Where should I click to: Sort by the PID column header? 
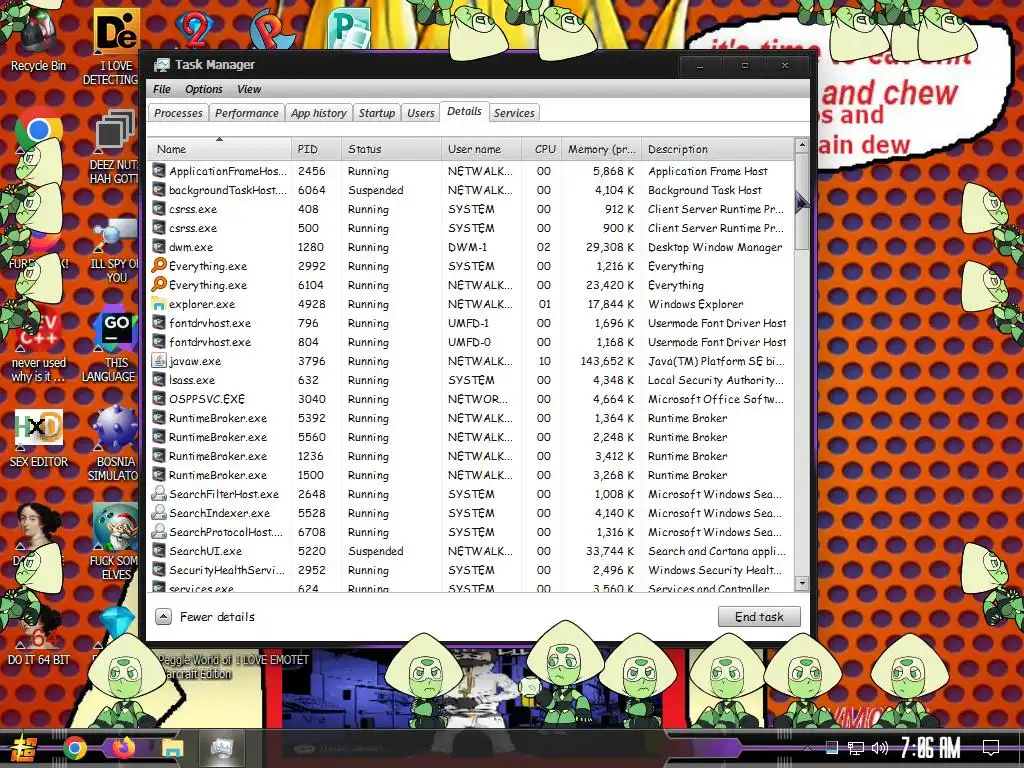(316, 149)
